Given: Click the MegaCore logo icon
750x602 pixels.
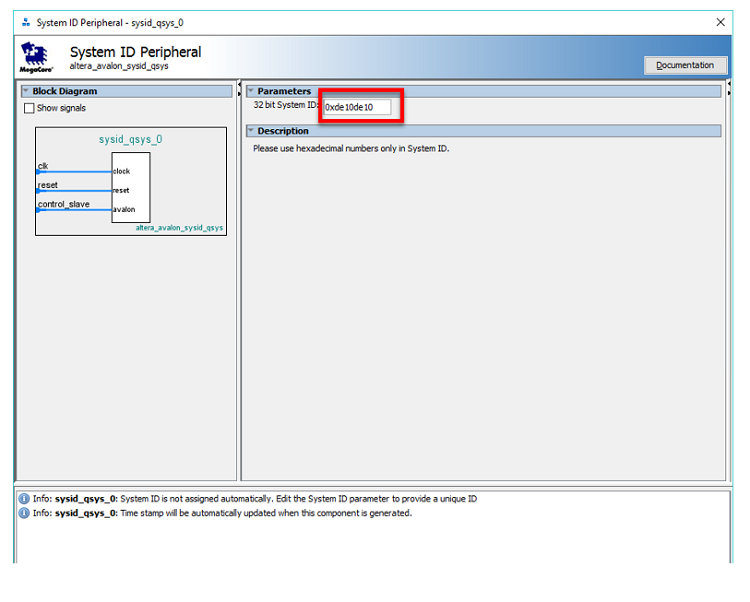Looking at the screenshot, I should (x=36, y=57).
